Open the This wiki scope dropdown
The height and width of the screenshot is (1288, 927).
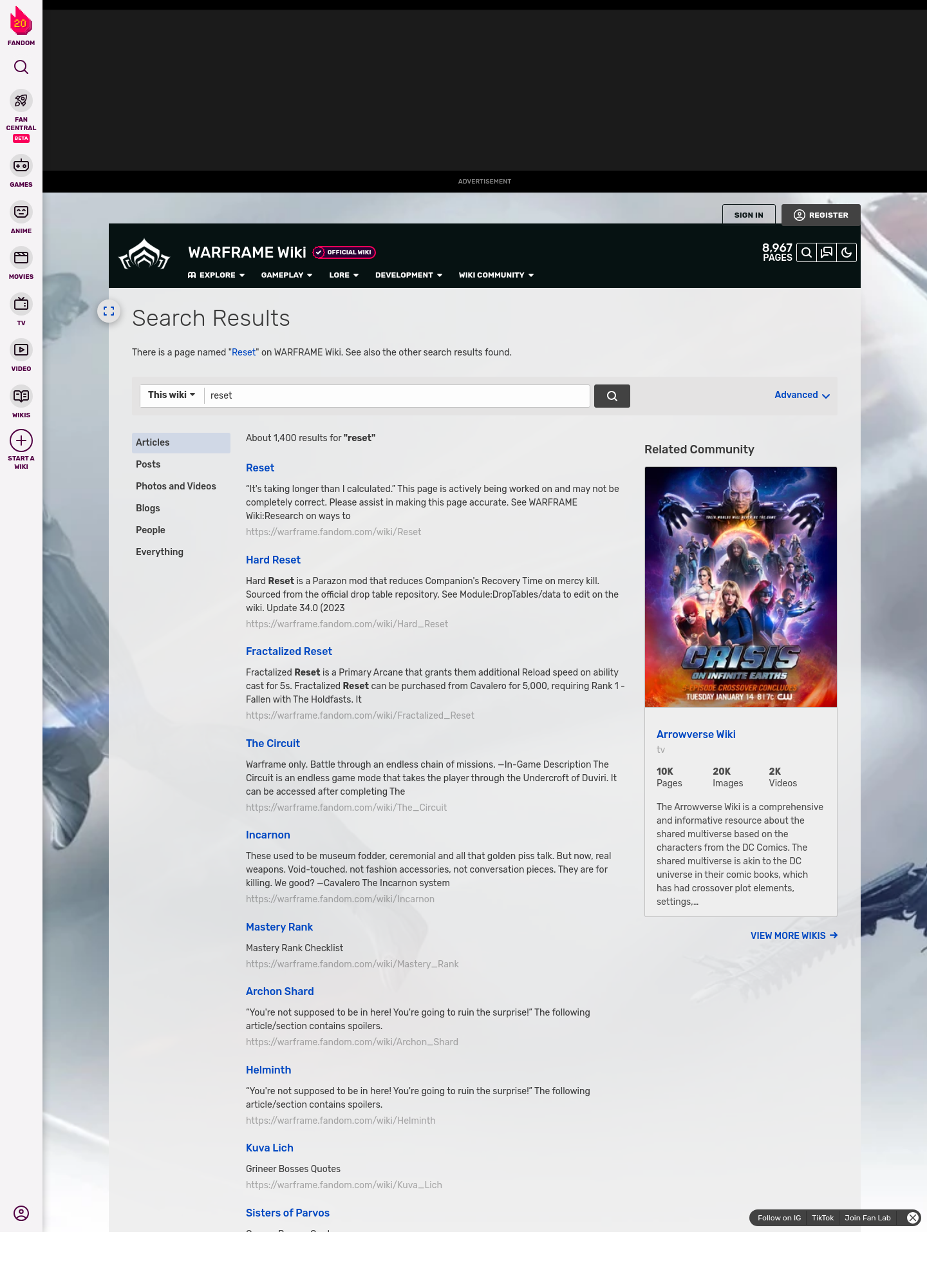pos(172,395)
